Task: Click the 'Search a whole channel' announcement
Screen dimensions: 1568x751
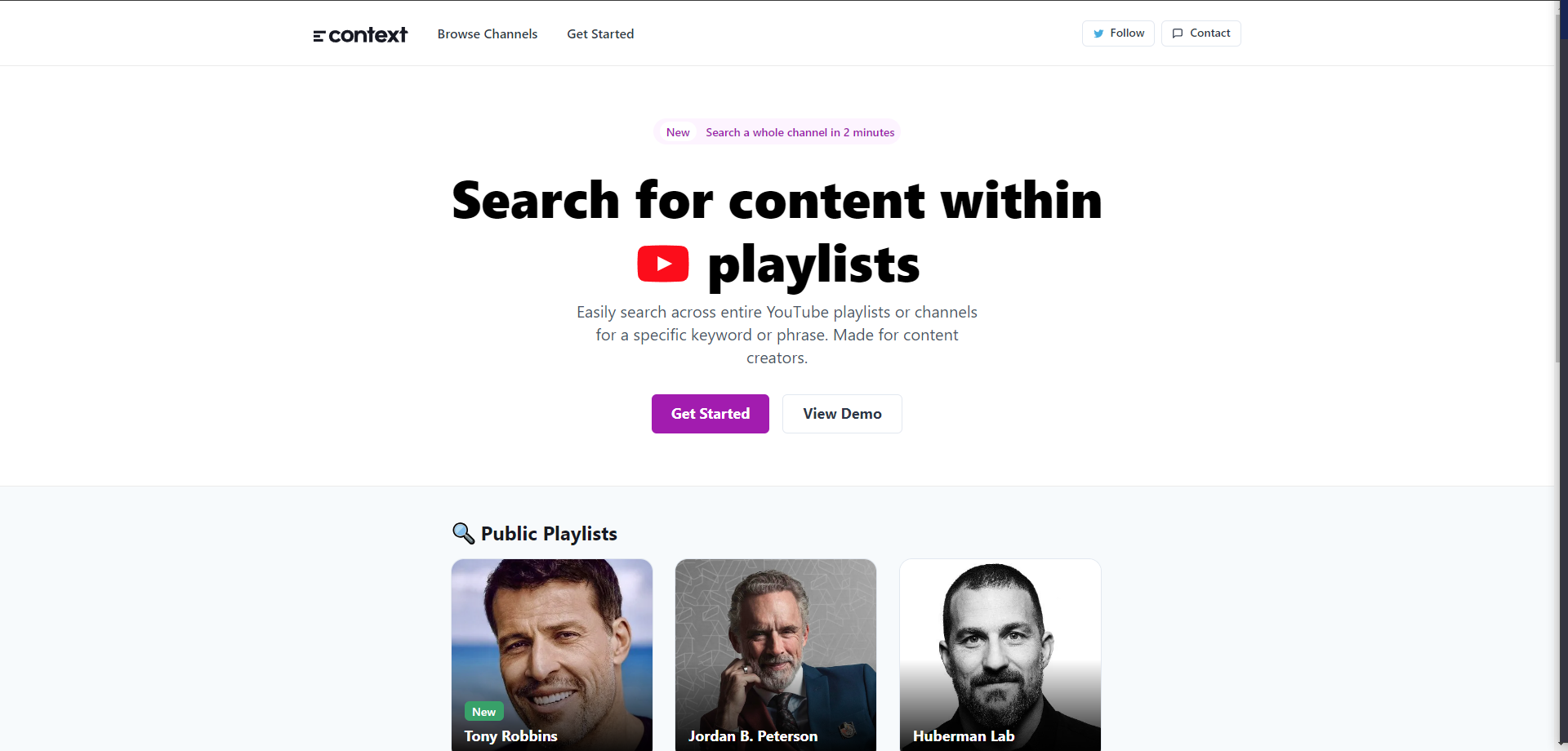Action: 800,132
